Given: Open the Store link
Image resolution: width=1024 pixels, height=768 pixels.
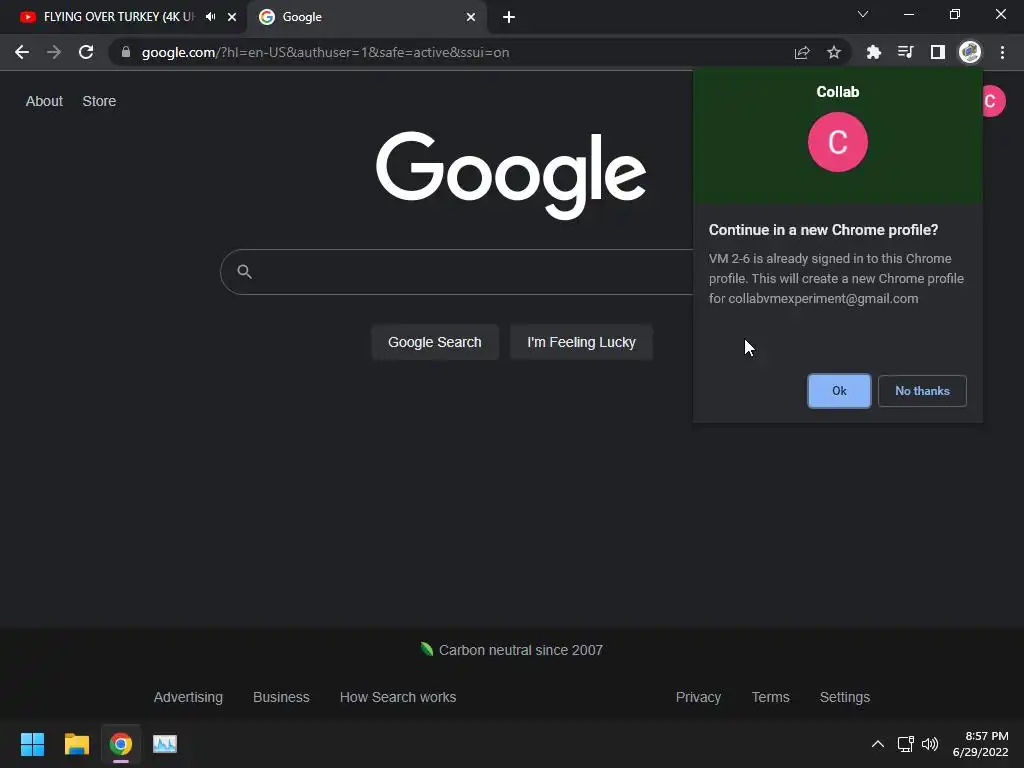Looking at the screenshot, I should (99, 101).
